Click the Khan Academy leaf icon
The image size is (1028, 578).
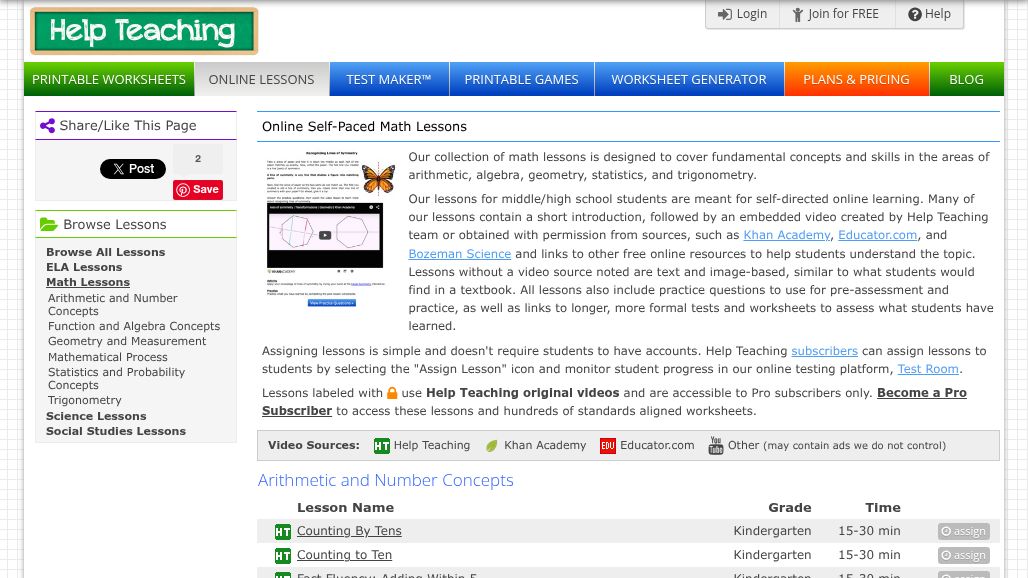492,446
